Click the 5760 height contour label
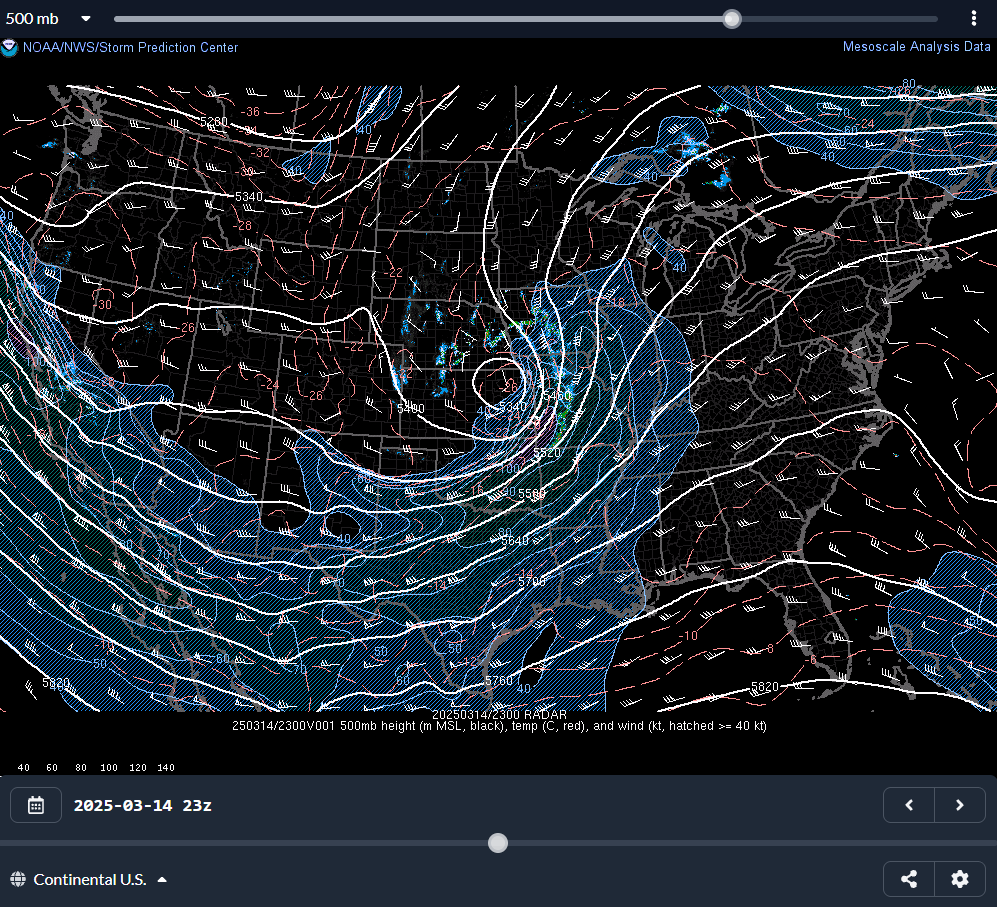 (x=498, y=681)
